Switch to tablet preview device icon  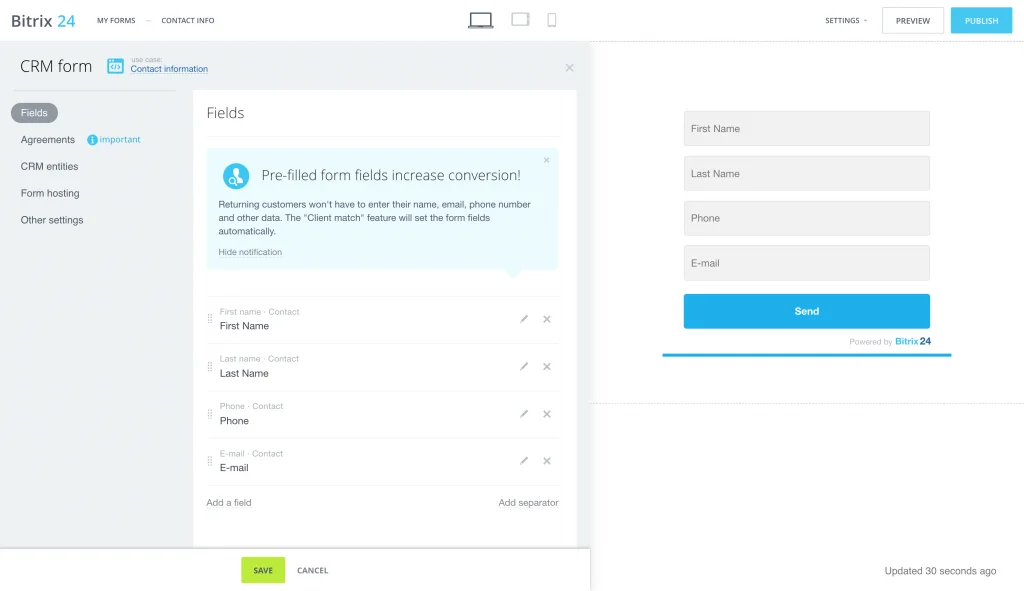(520, 20)
